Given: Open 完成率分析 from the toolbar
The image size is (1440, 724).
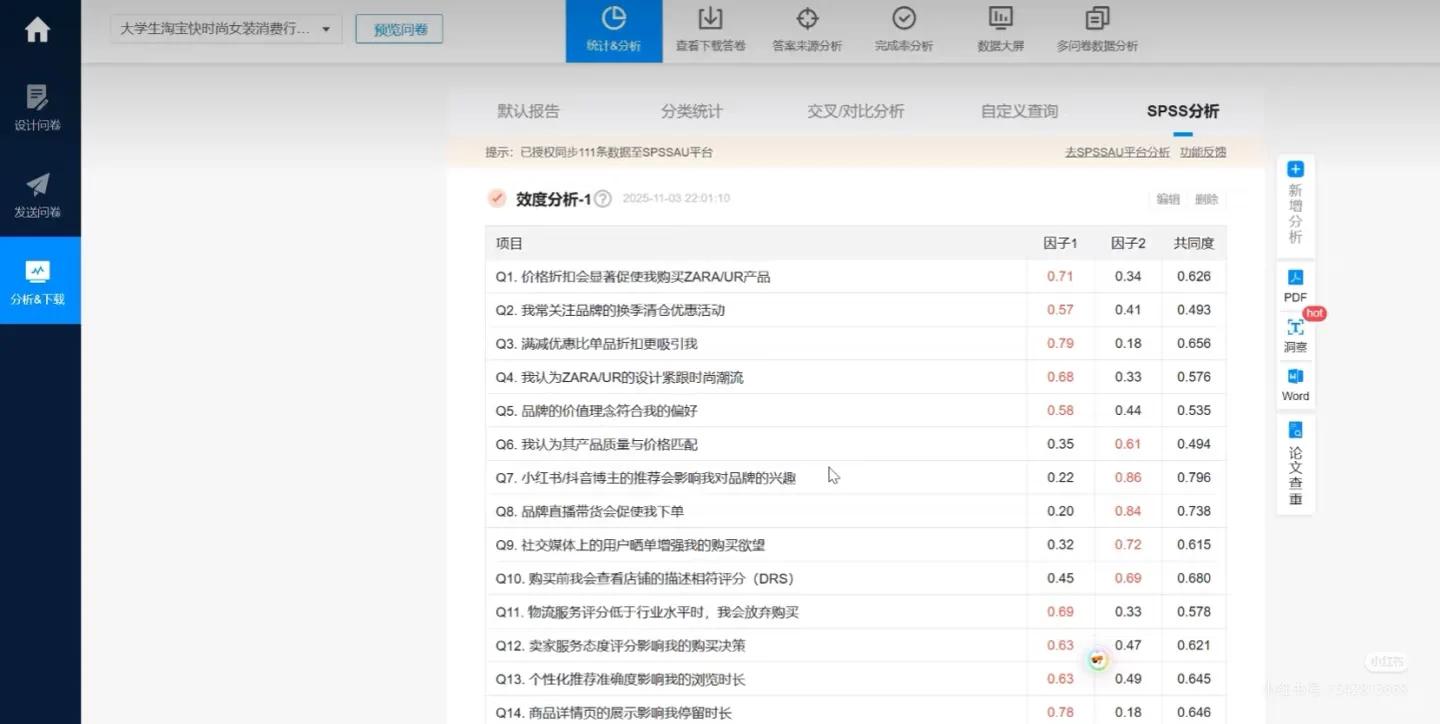Looking at the screenshot, I should tap(903, 30).
